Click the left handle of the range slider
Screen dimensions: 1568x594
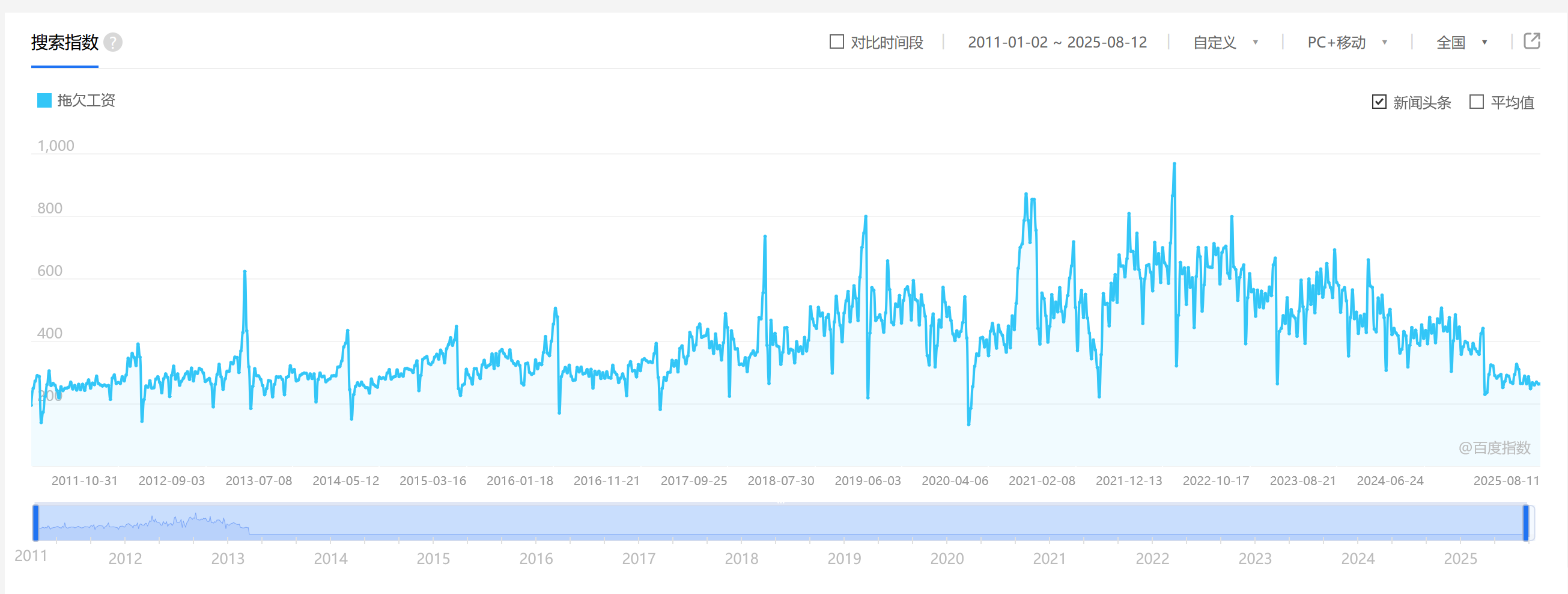coord(36,522)
